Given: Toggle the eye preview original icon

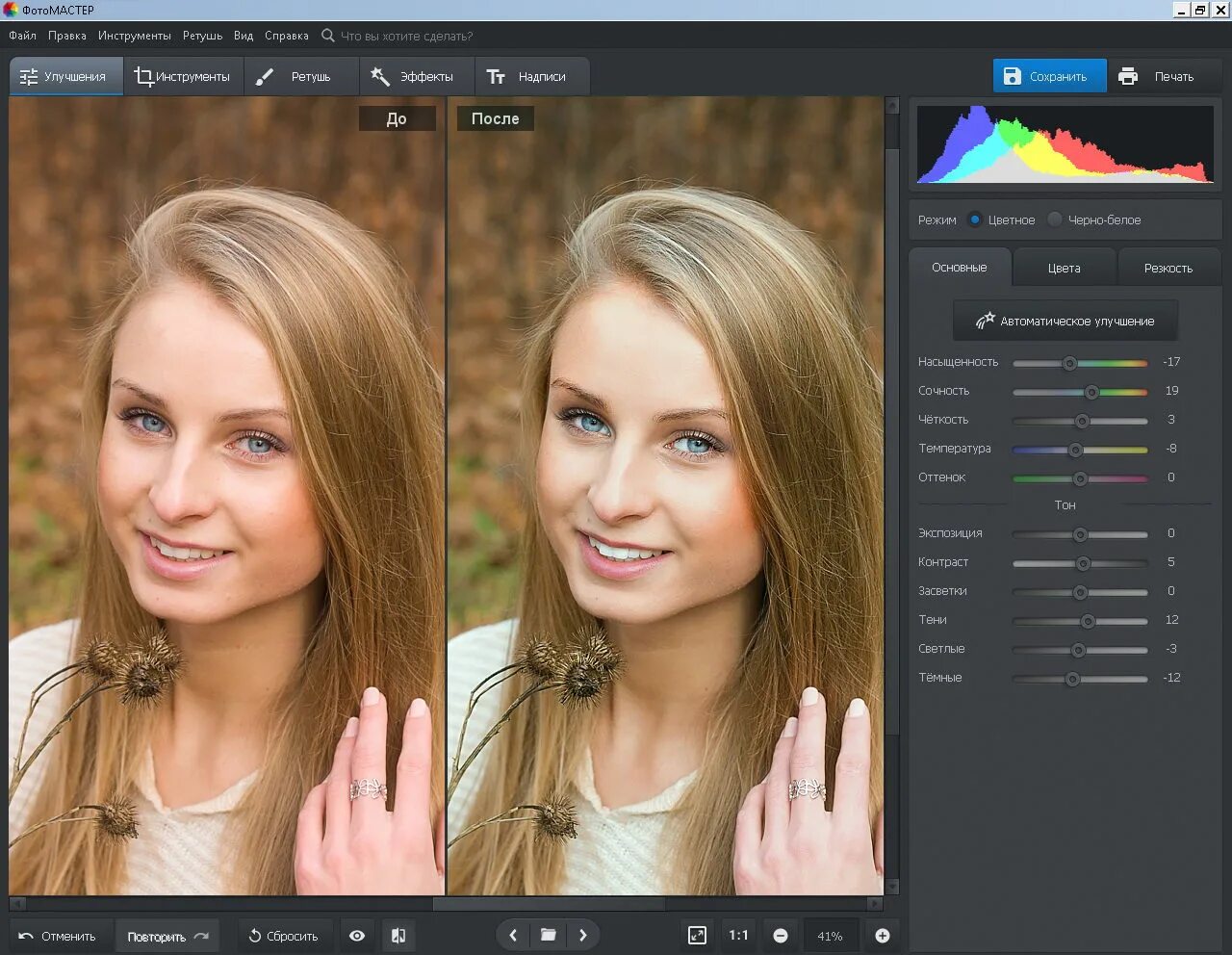Looking at the screenshot, I should (x=357, y=936).
